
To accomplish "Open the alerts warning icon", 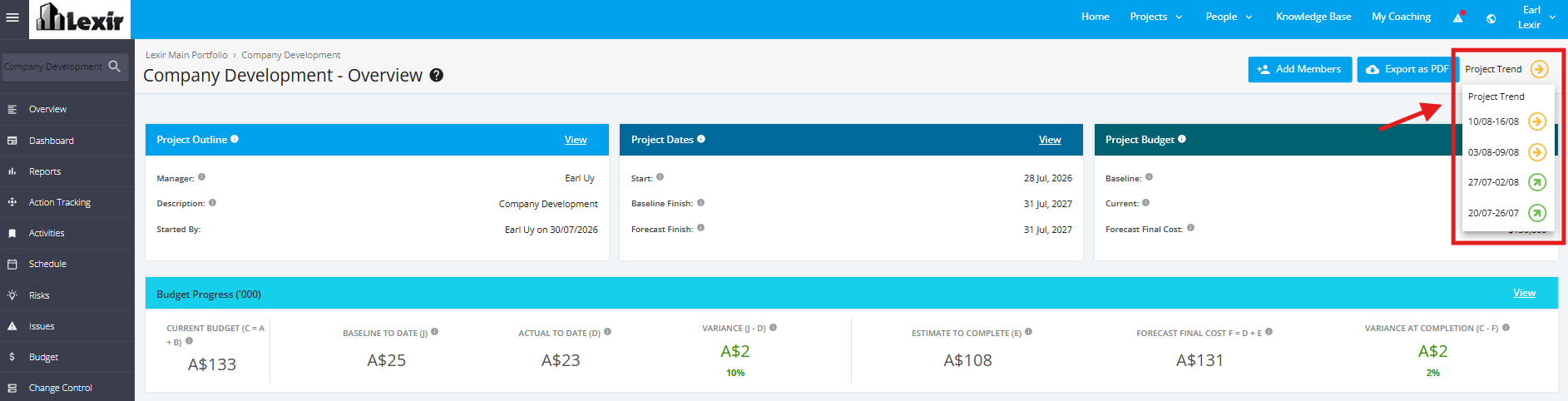I will coord(1458,17).
